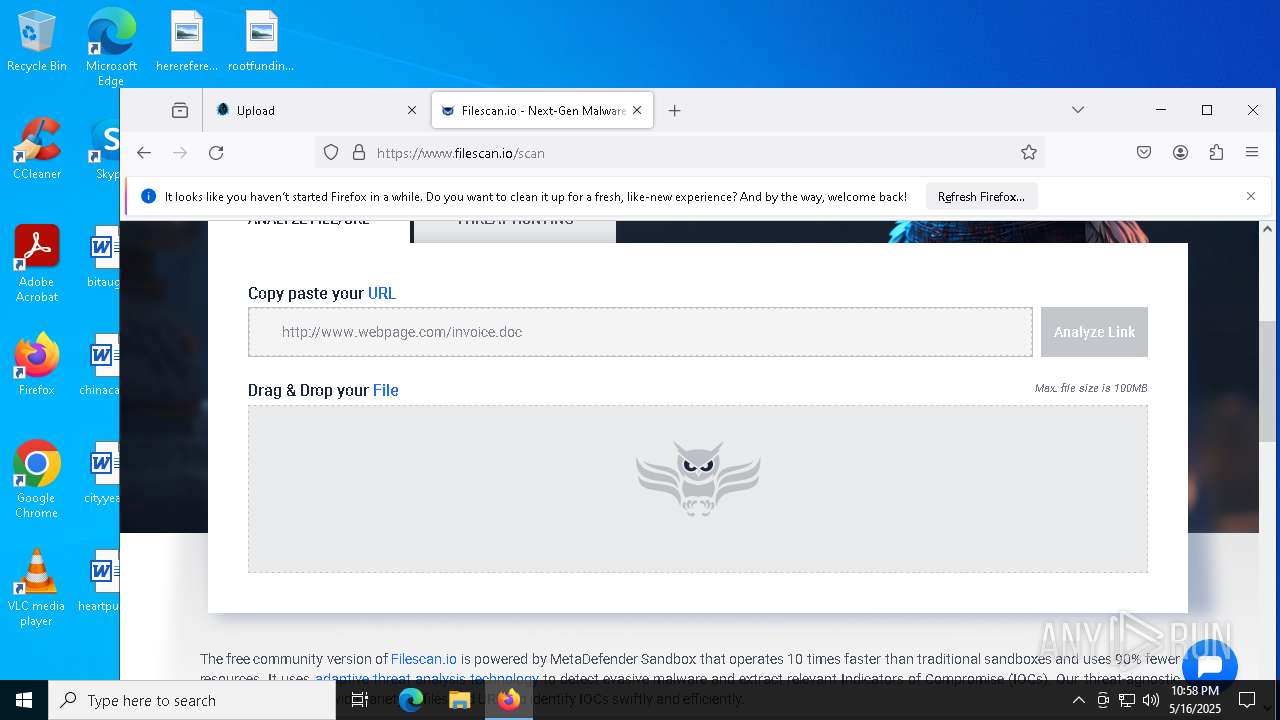Select herereference image file on desktop
This screenshot has height=720, width=1280.
tap(187, 42)
